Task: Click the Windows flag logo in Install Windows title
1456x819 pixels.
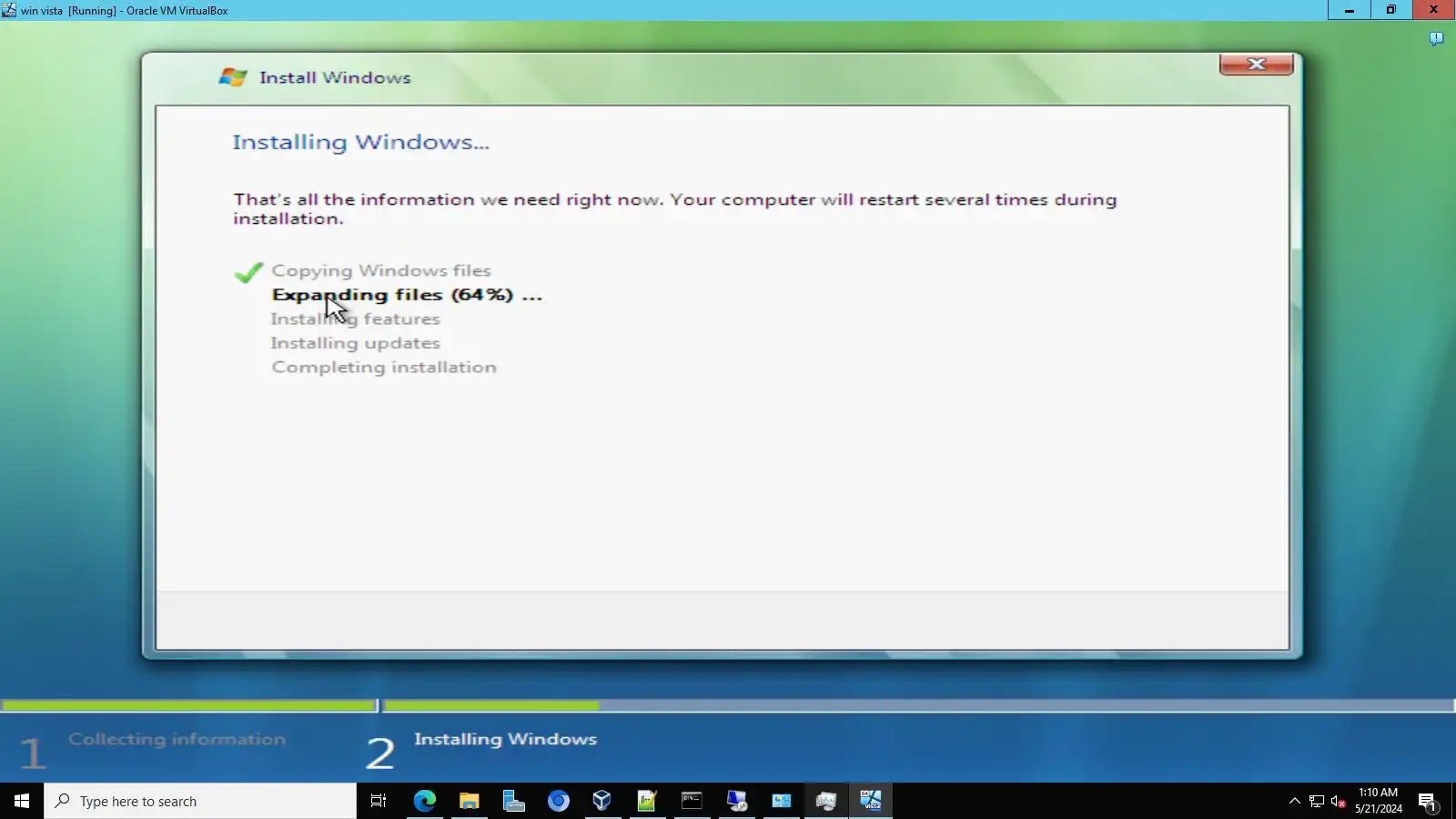Action: click(233, 77)
